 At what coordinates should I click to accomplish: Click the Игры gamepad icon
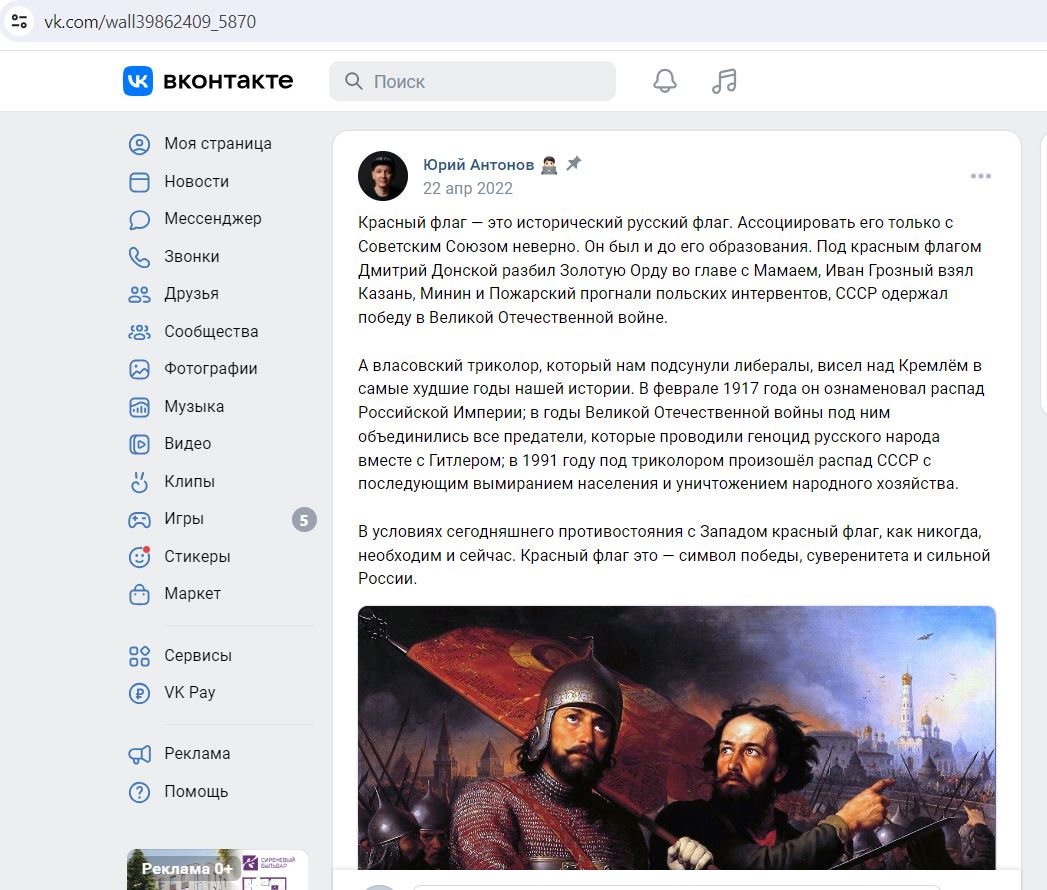point(139,519)
